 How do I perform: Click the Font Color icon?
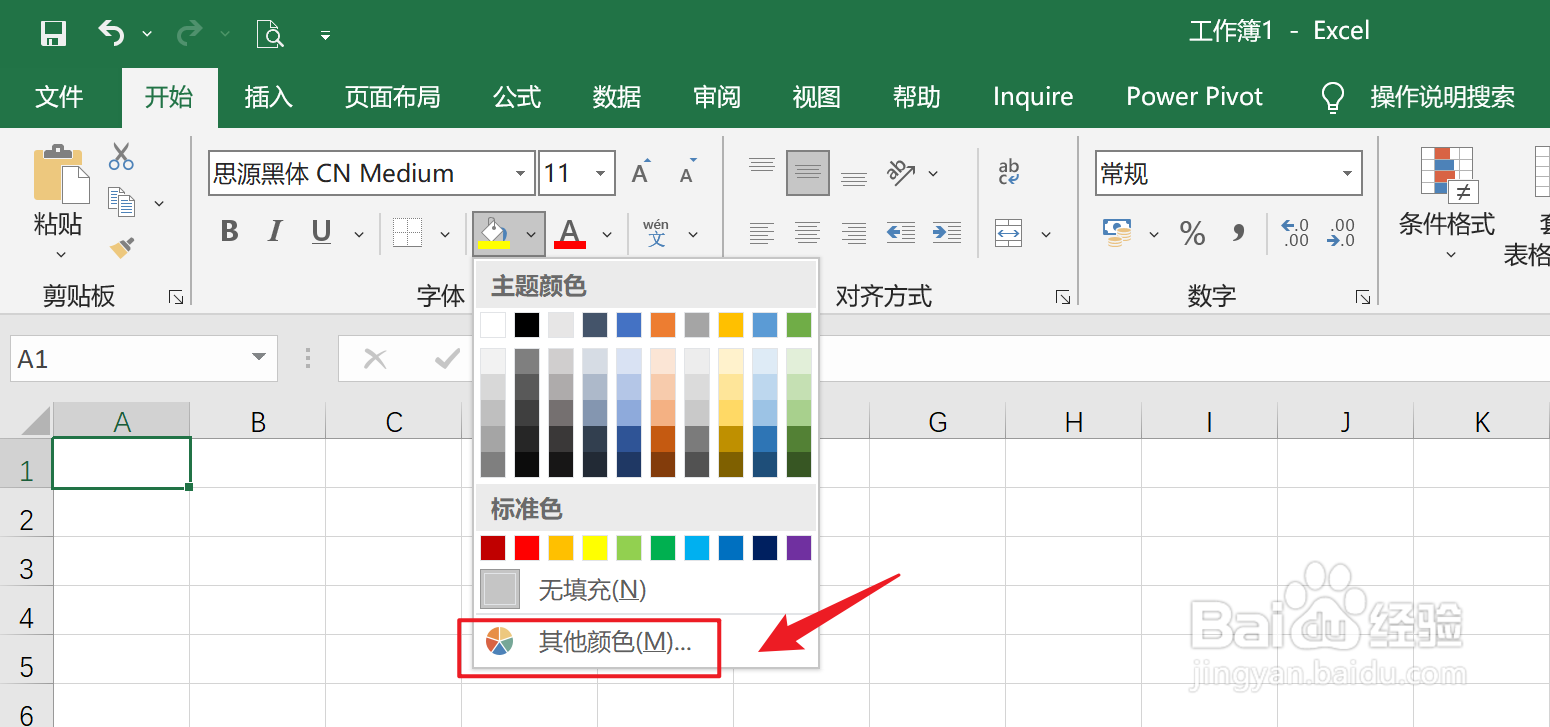(569, 233)
